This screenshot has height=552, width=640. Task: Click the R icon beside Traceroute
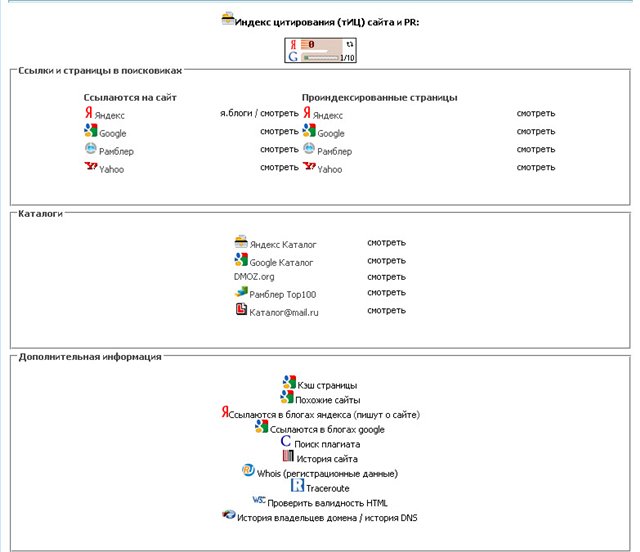coord(298,485)
